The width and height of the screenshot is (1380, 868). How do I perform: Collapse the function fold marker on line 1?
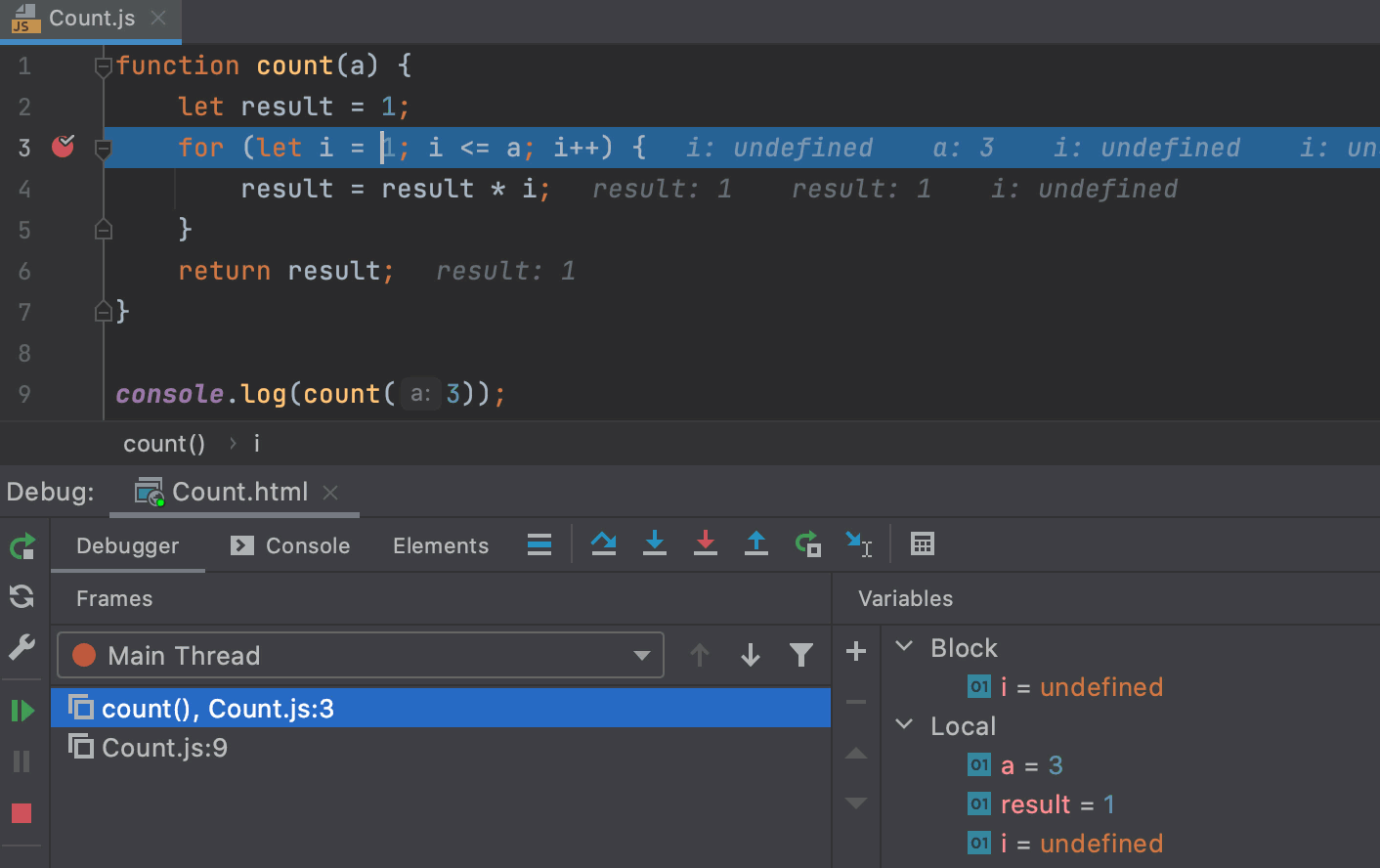click(103, 66)
